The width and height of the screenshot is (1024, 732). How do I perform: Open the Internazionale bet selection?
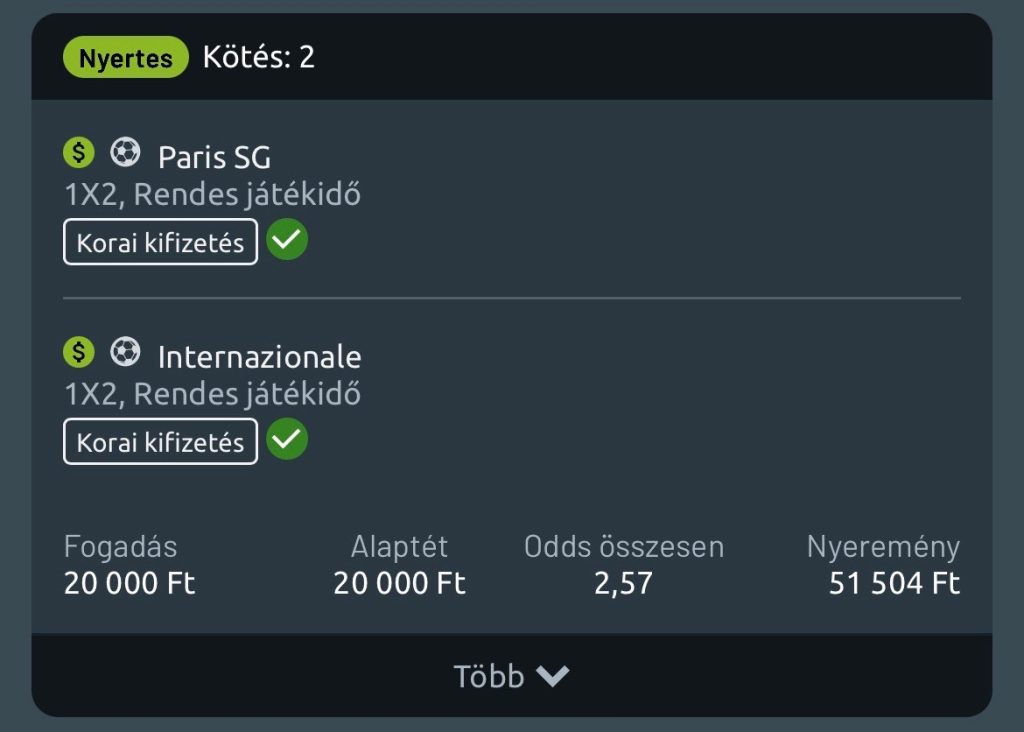point(259,356)
